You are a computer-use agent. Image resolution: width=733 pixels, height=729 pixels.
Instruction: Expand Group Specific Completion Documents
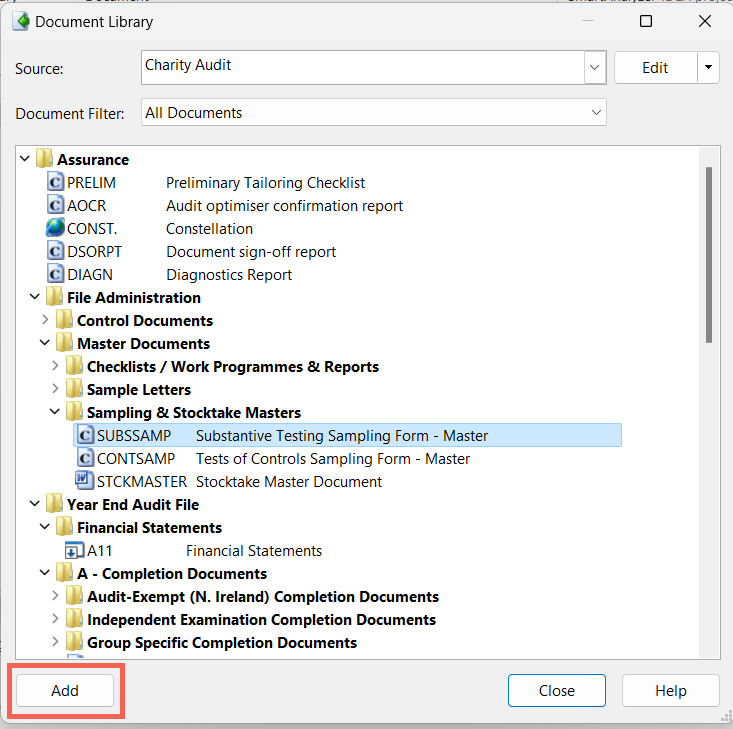[x=55, y=641]
